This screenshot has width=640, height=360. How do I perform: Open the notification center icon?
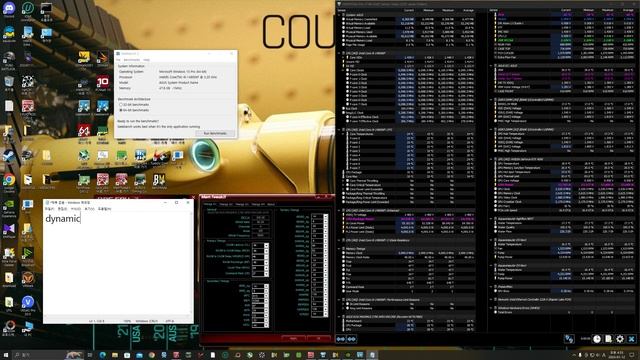point(632,355)
